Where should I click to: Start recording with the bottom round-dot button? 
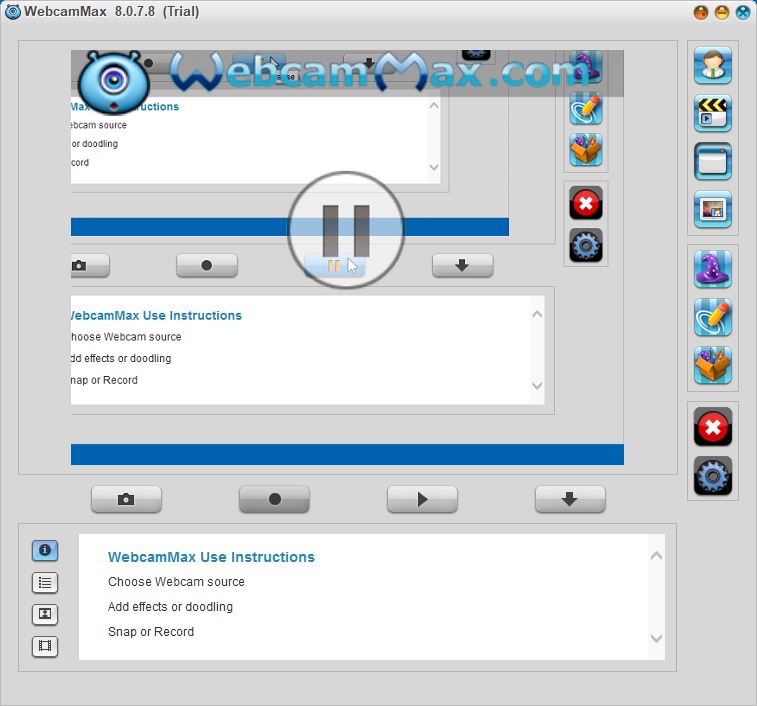click(x=274, y=499)
